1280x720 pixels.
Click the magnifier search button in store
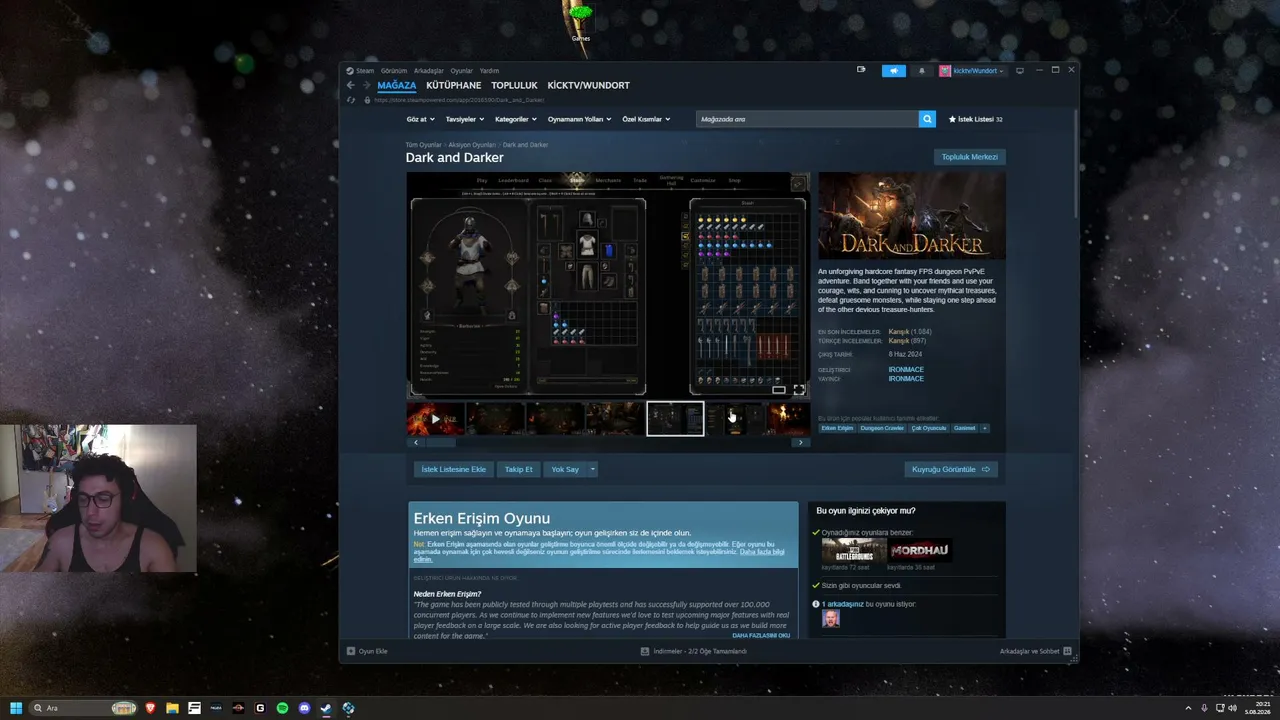(927, 119)
